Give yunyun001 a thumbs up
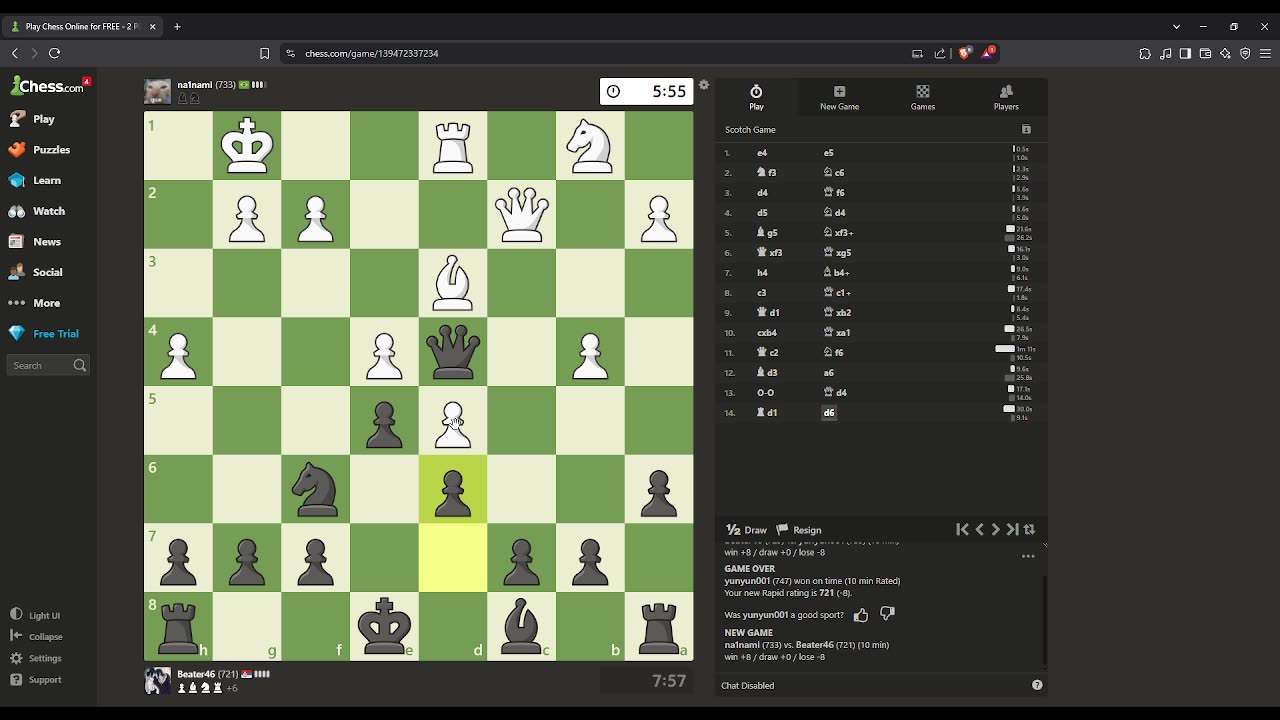 click(x=861, y=615)
